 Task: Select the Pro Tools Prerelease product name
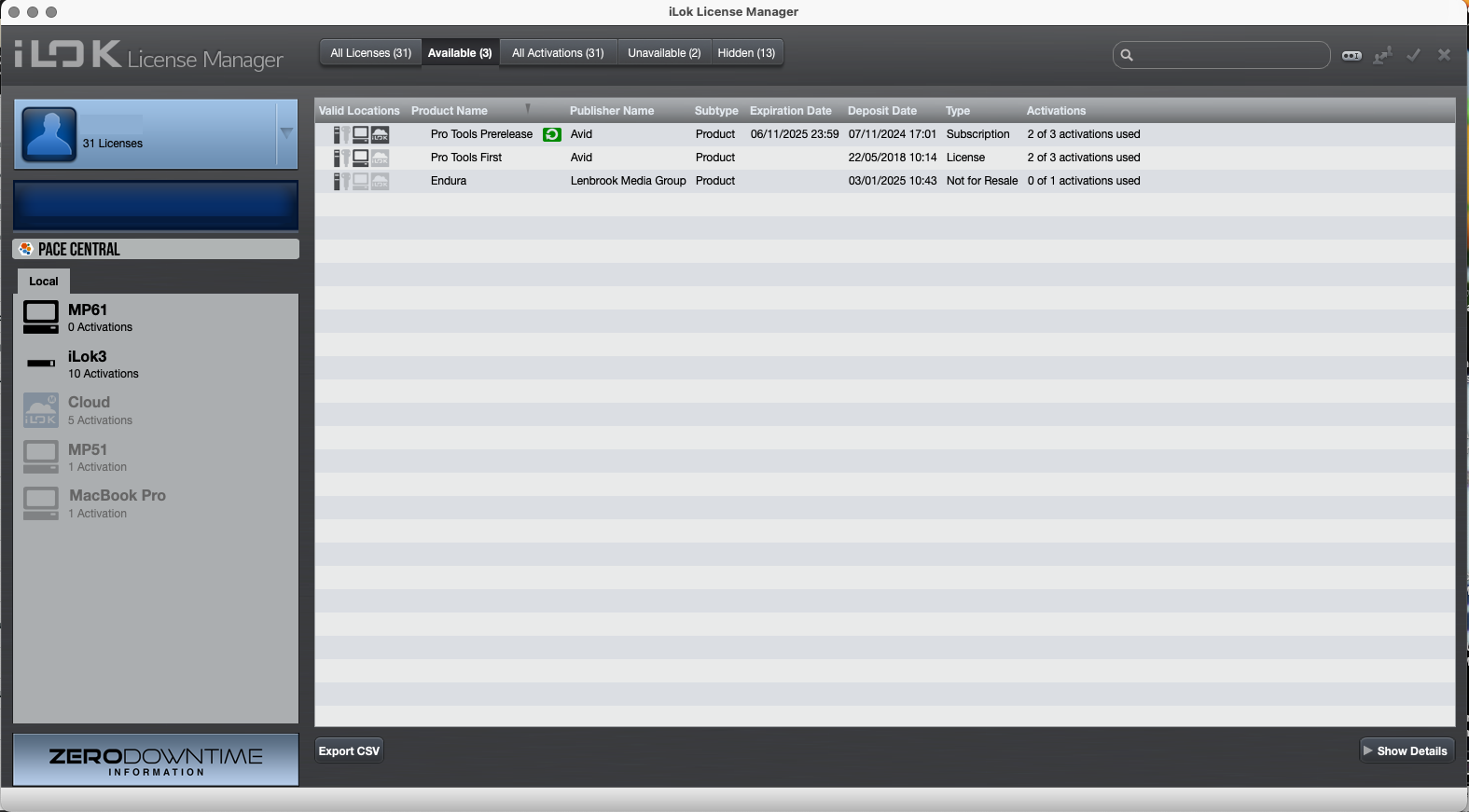point(481,134)
